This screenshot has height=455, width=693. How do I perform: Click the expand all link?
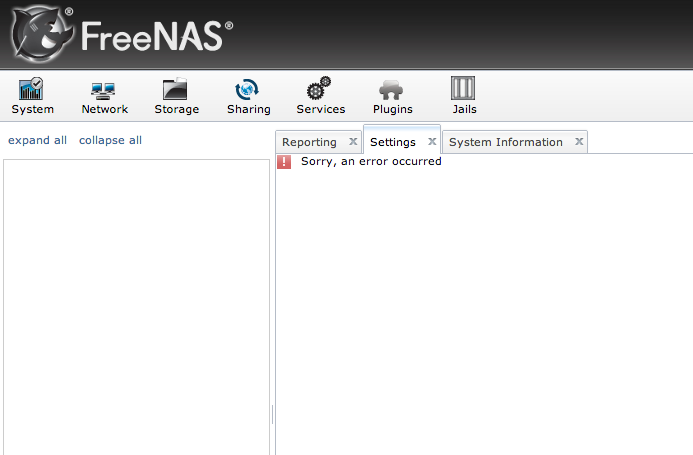38,141
